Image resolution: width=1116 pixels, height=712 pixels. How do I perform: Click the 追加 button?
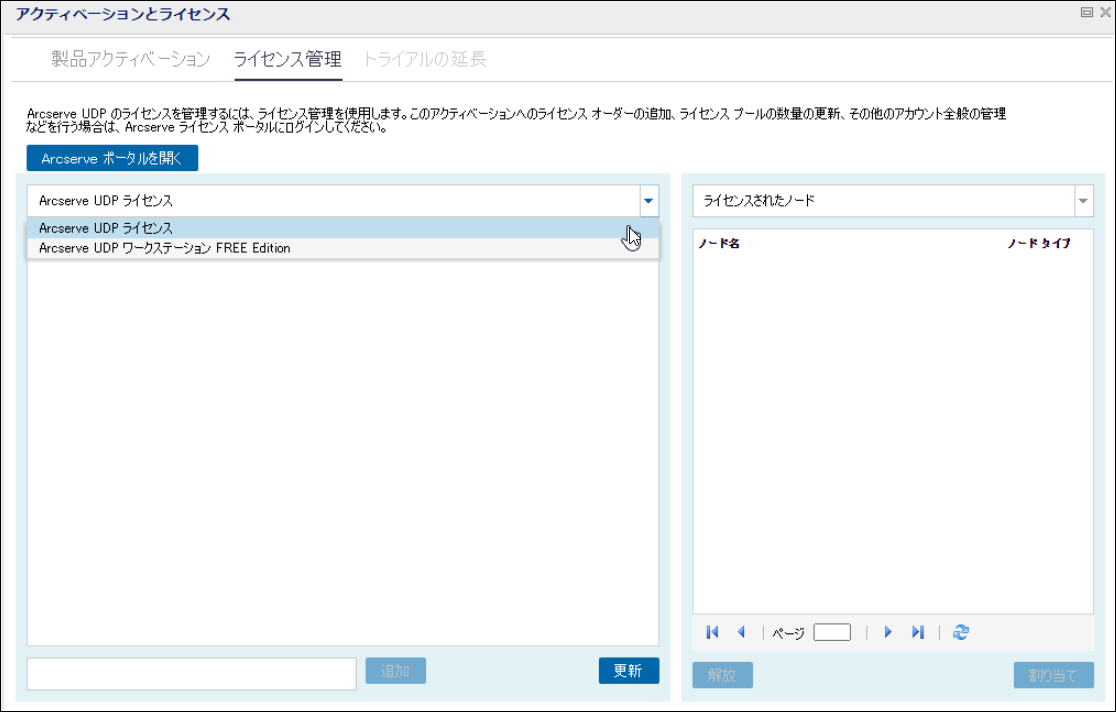click(x=395, y=671)
